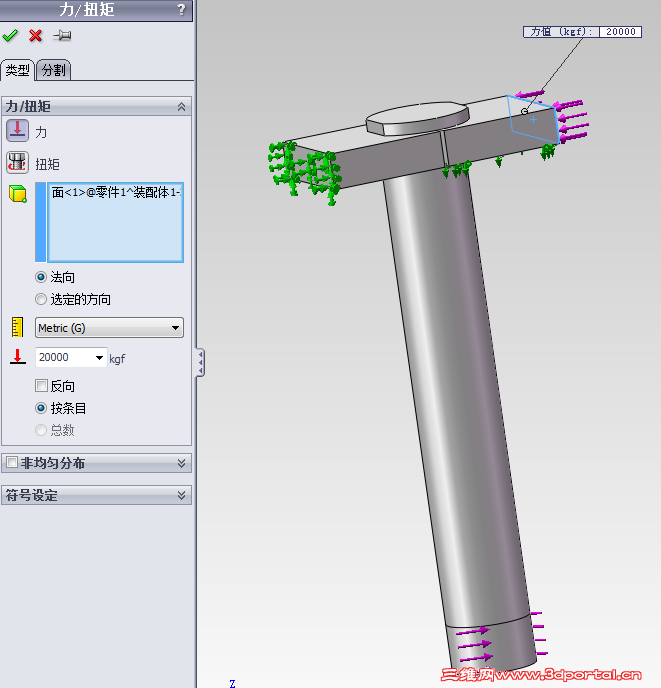Click the 力 label text
Screen dimensions: 661x688
(41, 132)
